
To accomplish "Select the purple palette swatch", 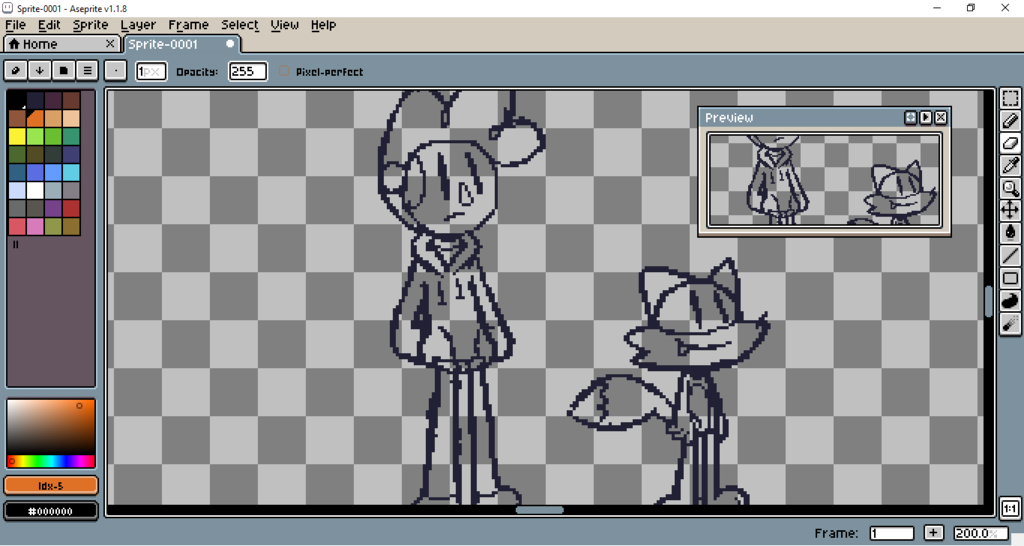I will coord(53,208).
